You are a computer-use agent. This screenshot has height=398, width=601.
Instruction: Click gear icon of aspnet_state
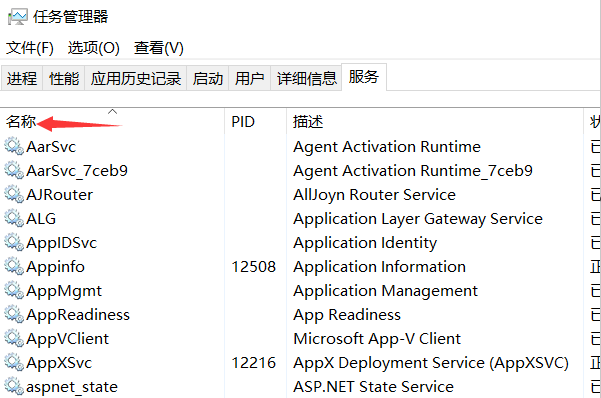(14, 386)
